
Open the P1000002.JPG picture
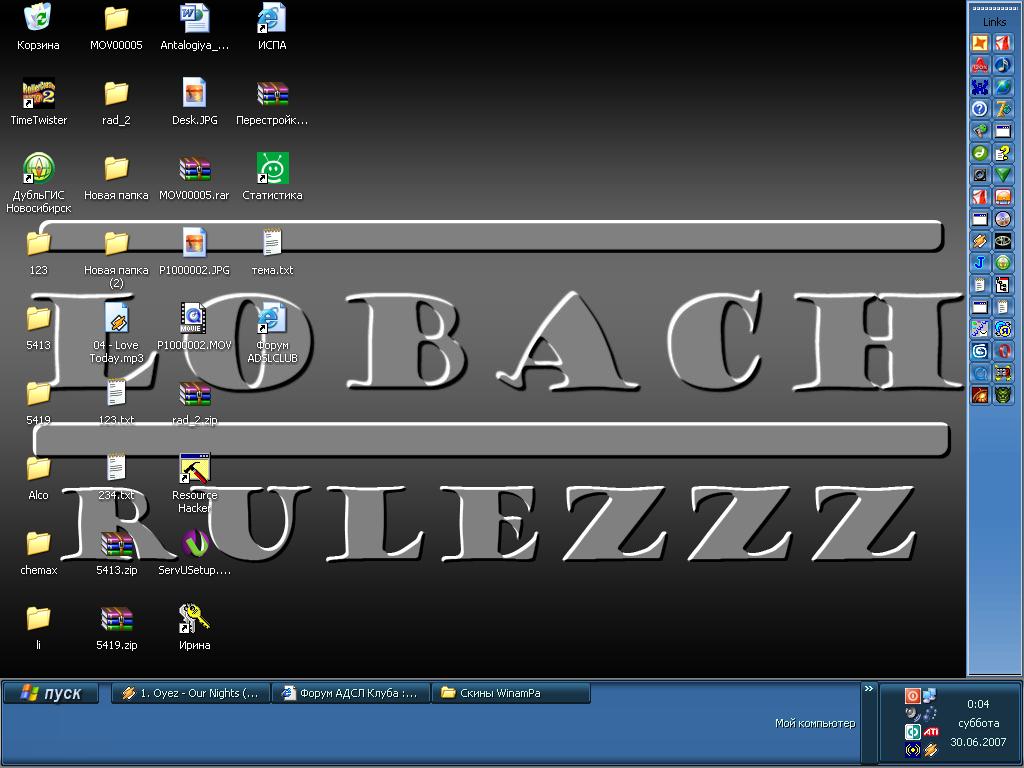(195, 251)
